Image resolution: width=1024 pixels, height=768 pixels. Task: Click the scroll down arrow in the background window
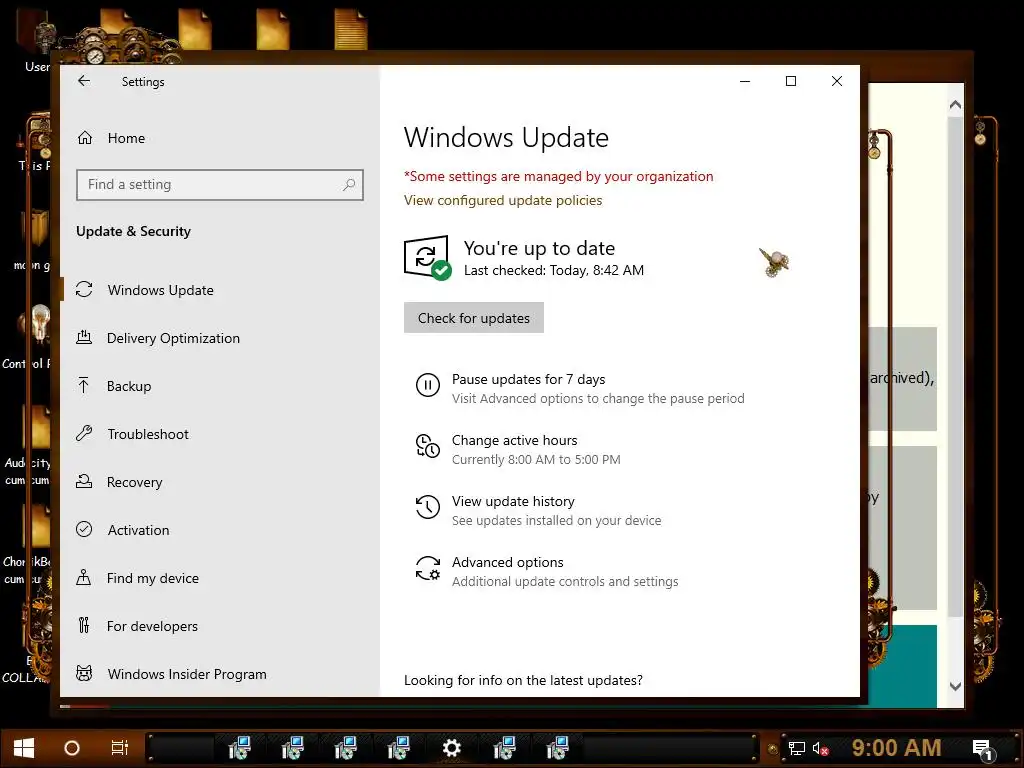[955, 686]
